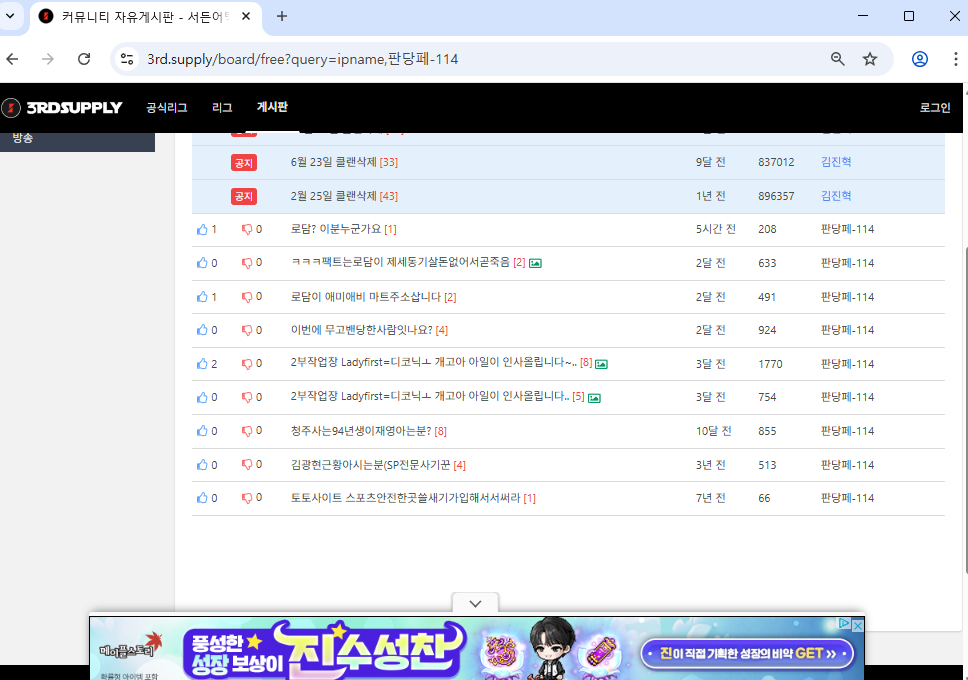
Task: Click thumbs-up on the '2부작업장' post with 1770 views
Action: coord(203,364)
